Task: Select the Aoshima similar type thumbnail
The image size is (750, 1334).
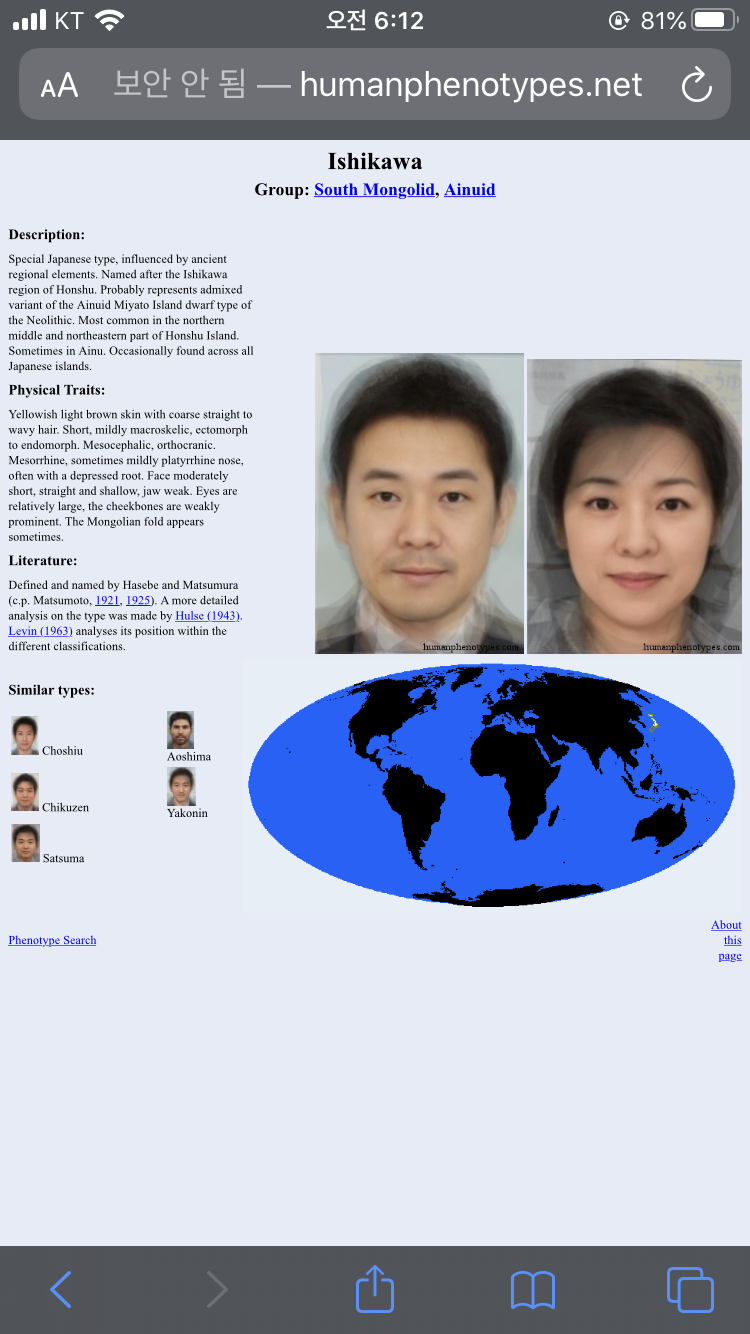Action: tap(181, 730)
